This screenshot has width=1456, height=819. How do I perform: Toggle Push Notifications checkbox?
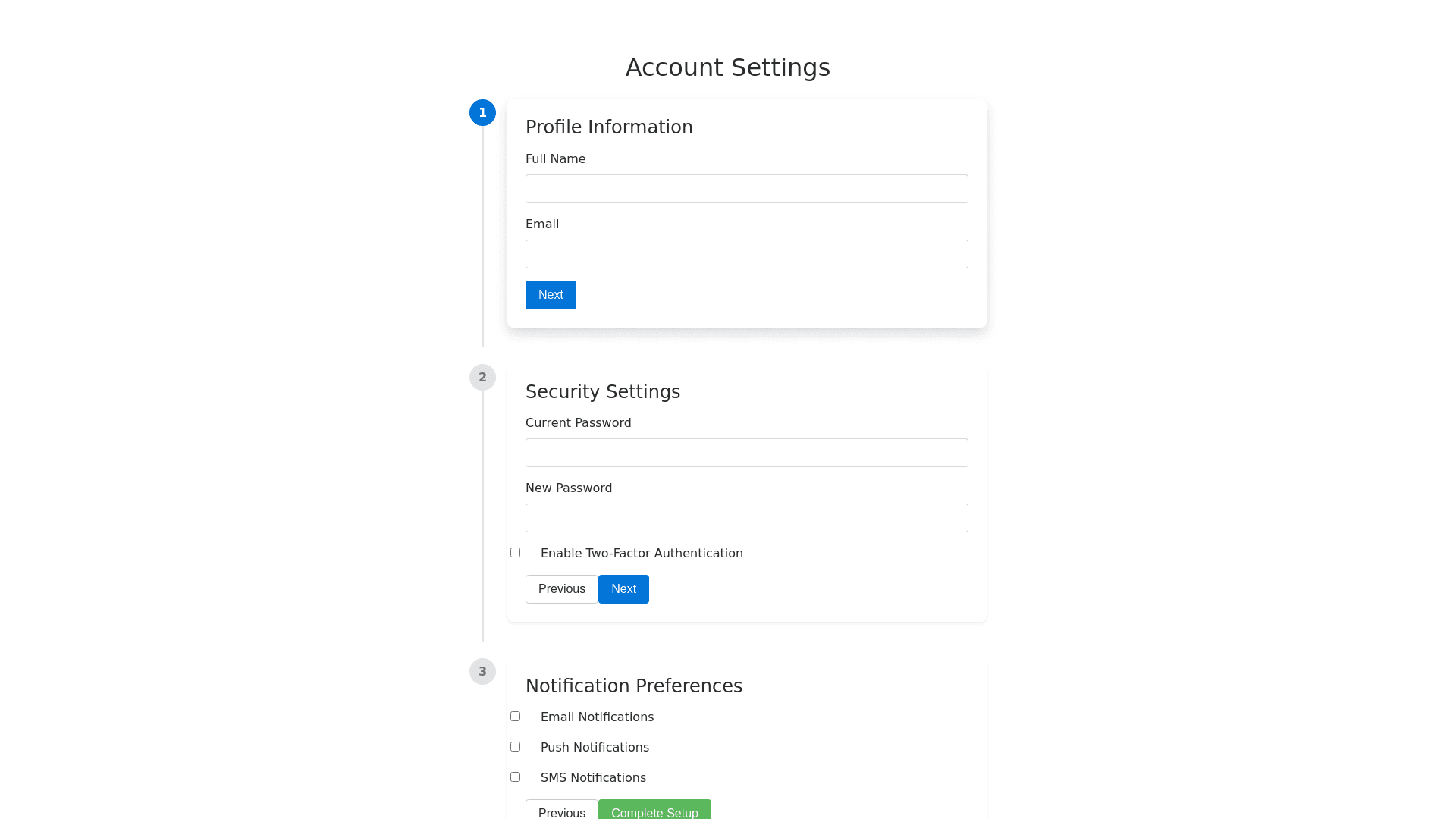[x=516, y=747]
